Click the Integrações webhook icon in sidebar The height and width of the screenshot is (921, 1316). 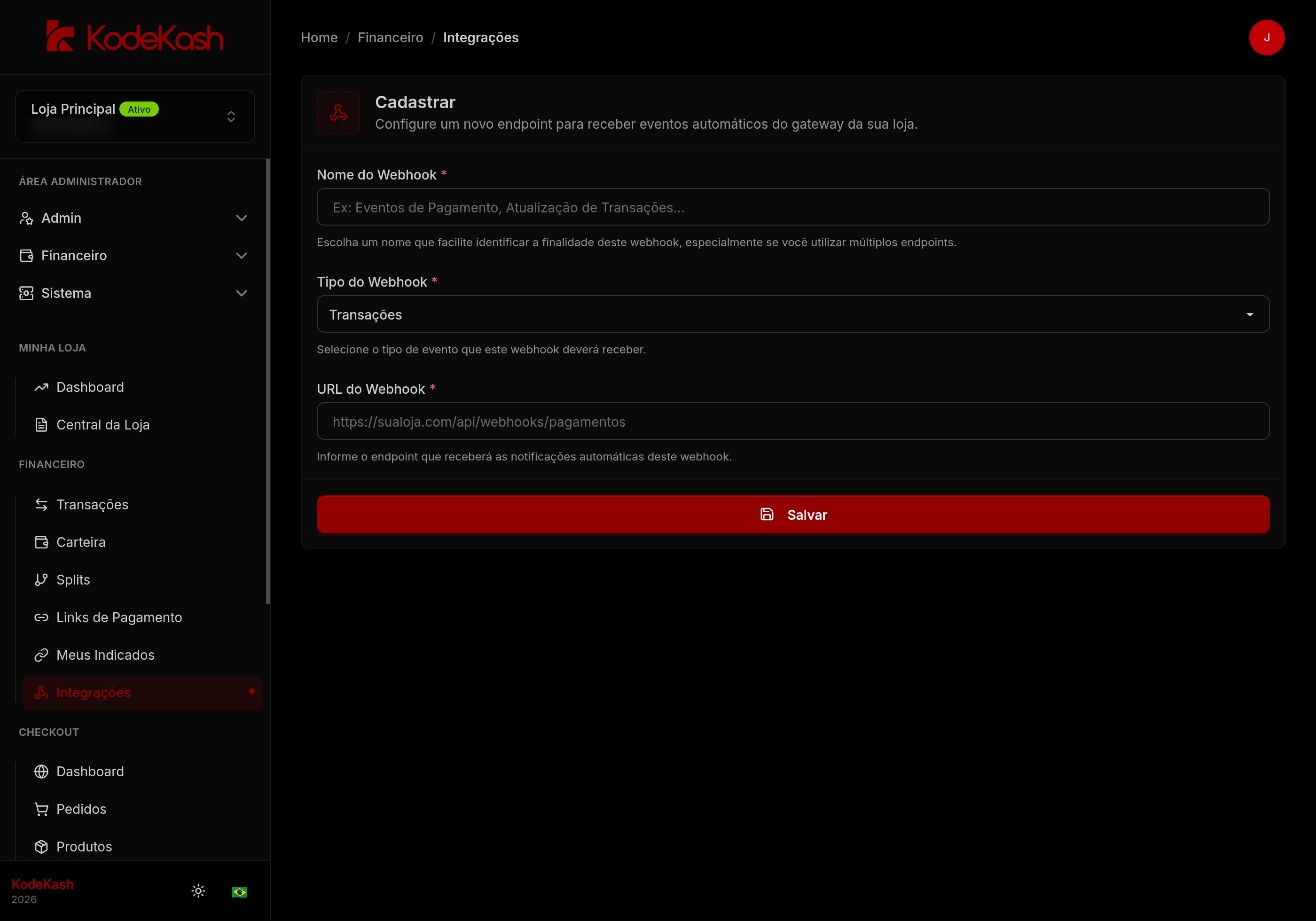coord(41,692)
